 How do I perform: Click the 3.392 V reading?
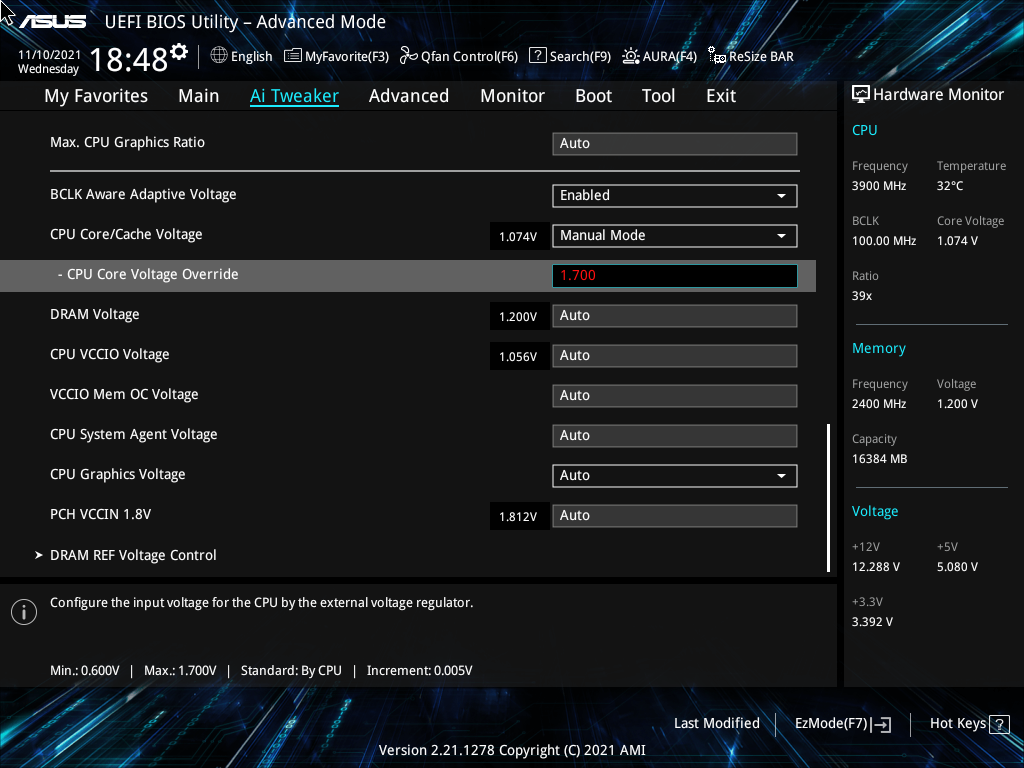872,622
